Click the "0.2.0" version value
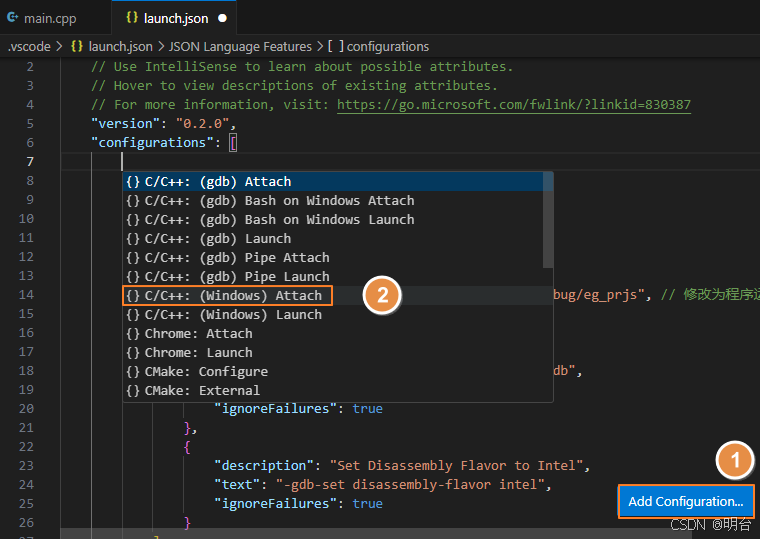760x539 pixels. pos(203,124)
